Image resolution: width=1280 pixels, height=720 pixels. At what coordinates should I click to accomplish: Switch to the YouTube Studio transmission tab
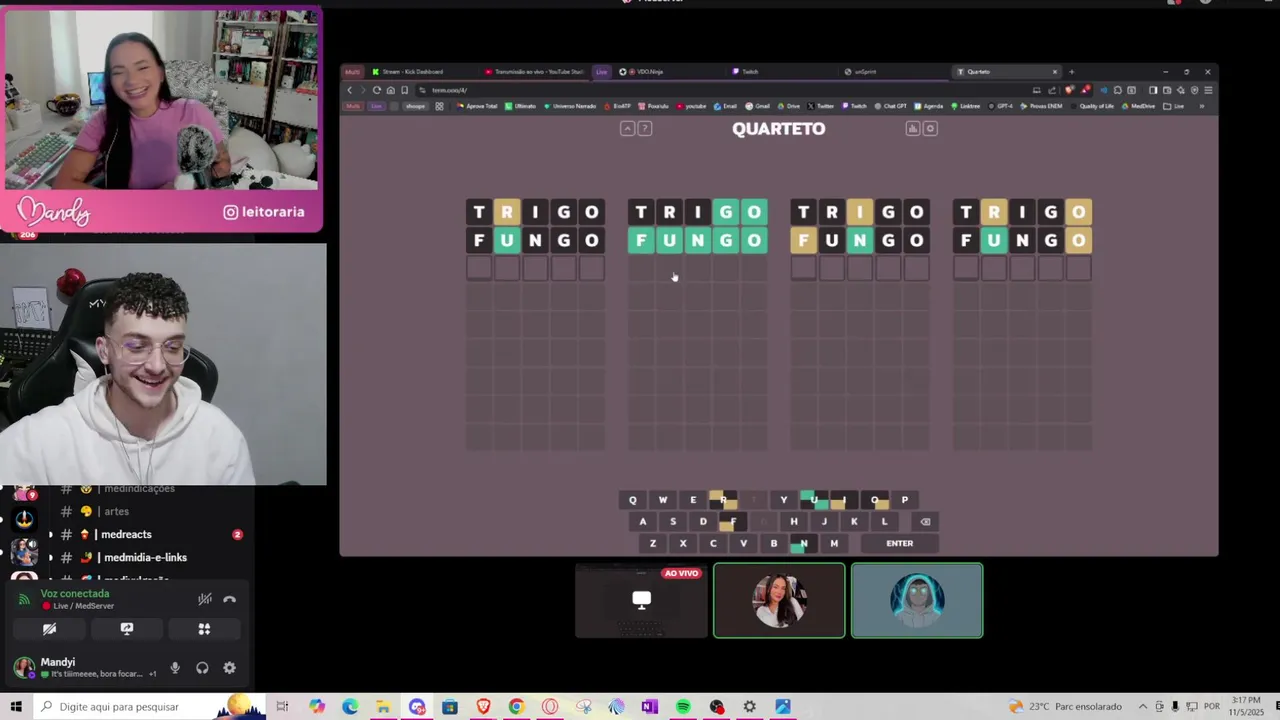pos(535,72)
